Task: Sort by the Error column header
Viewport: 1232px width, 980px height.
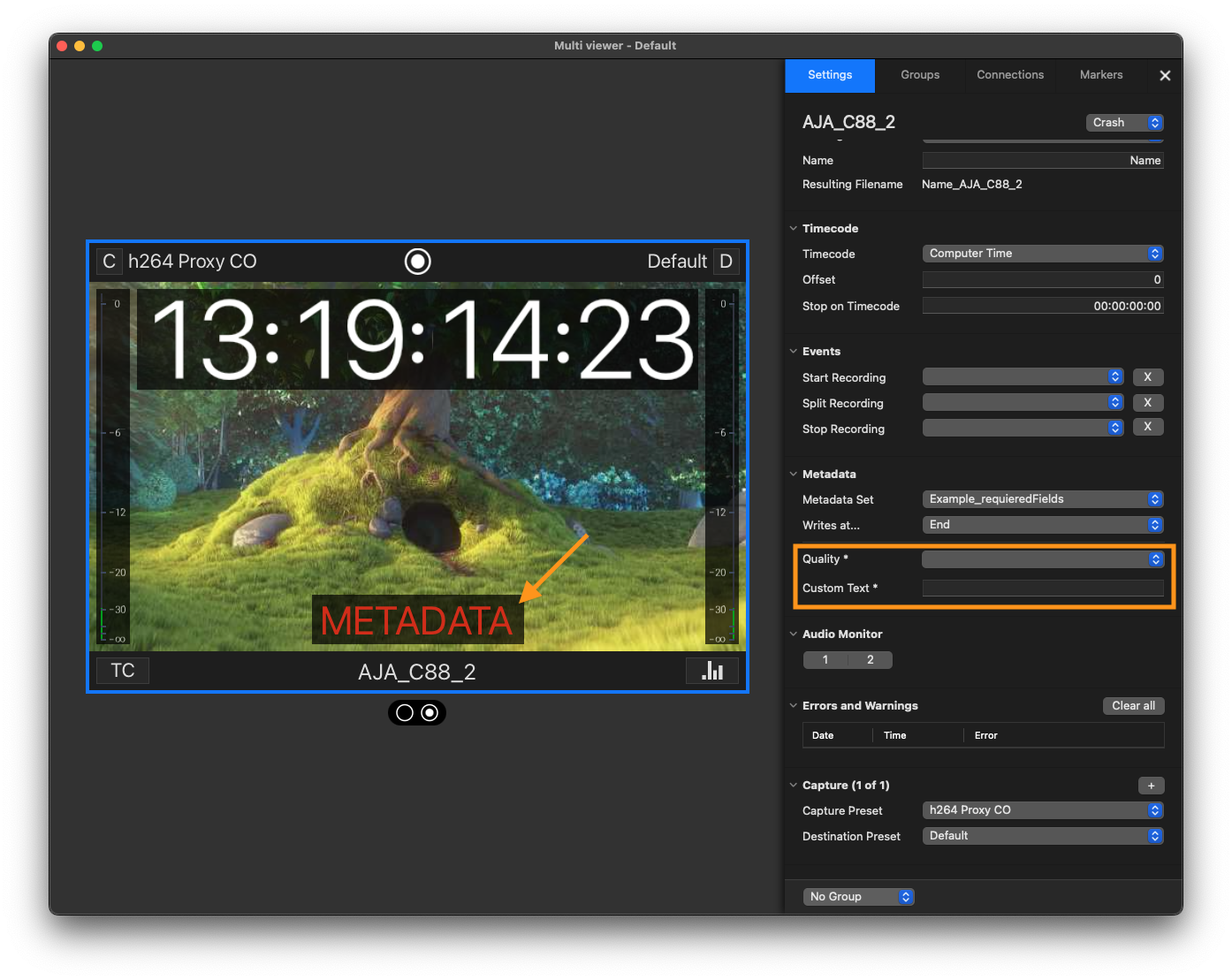Action: click(1063, 735)
